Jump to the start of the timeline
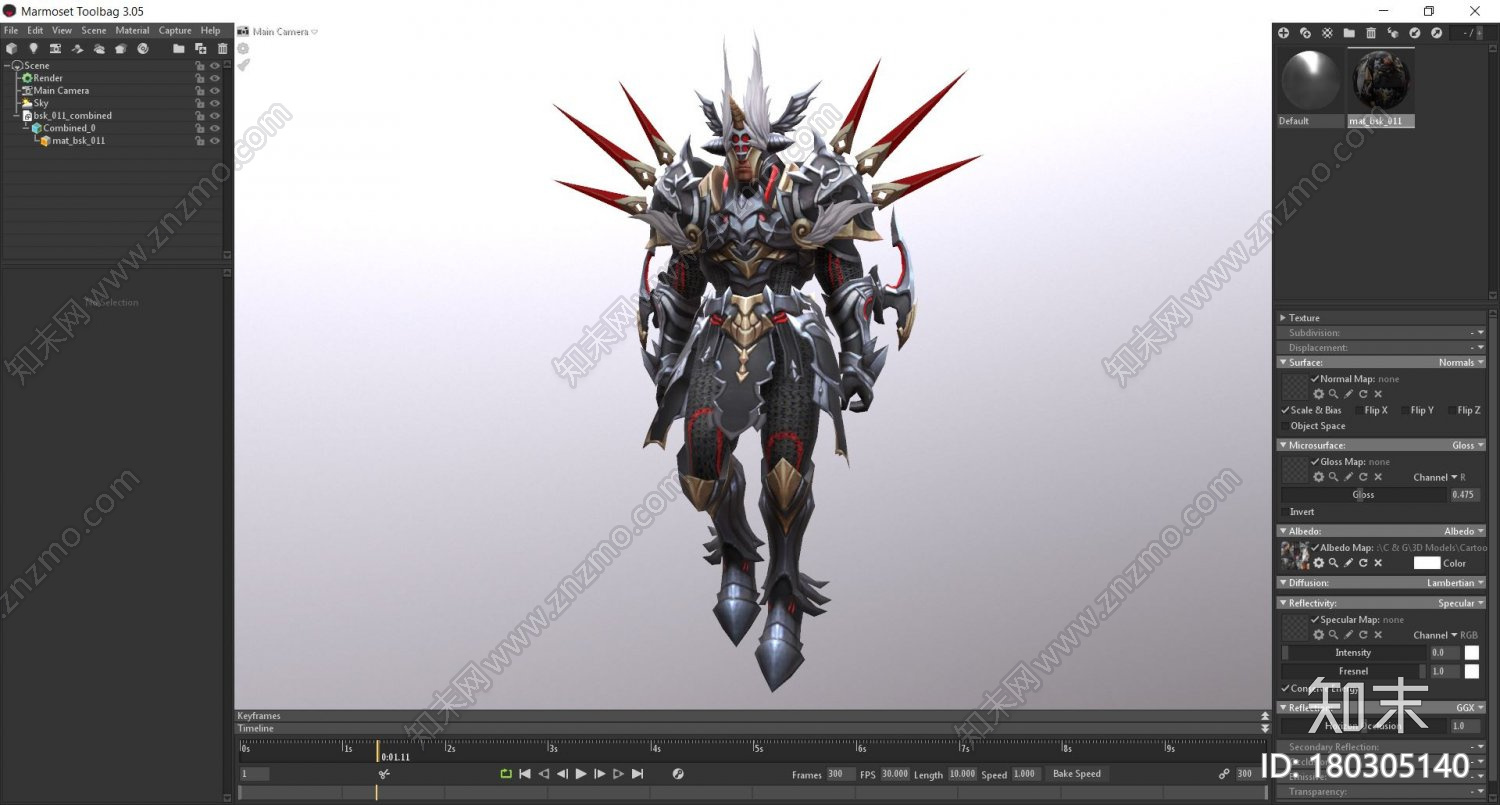This screenshot has width=1500, height=805. tap(525, 774)
